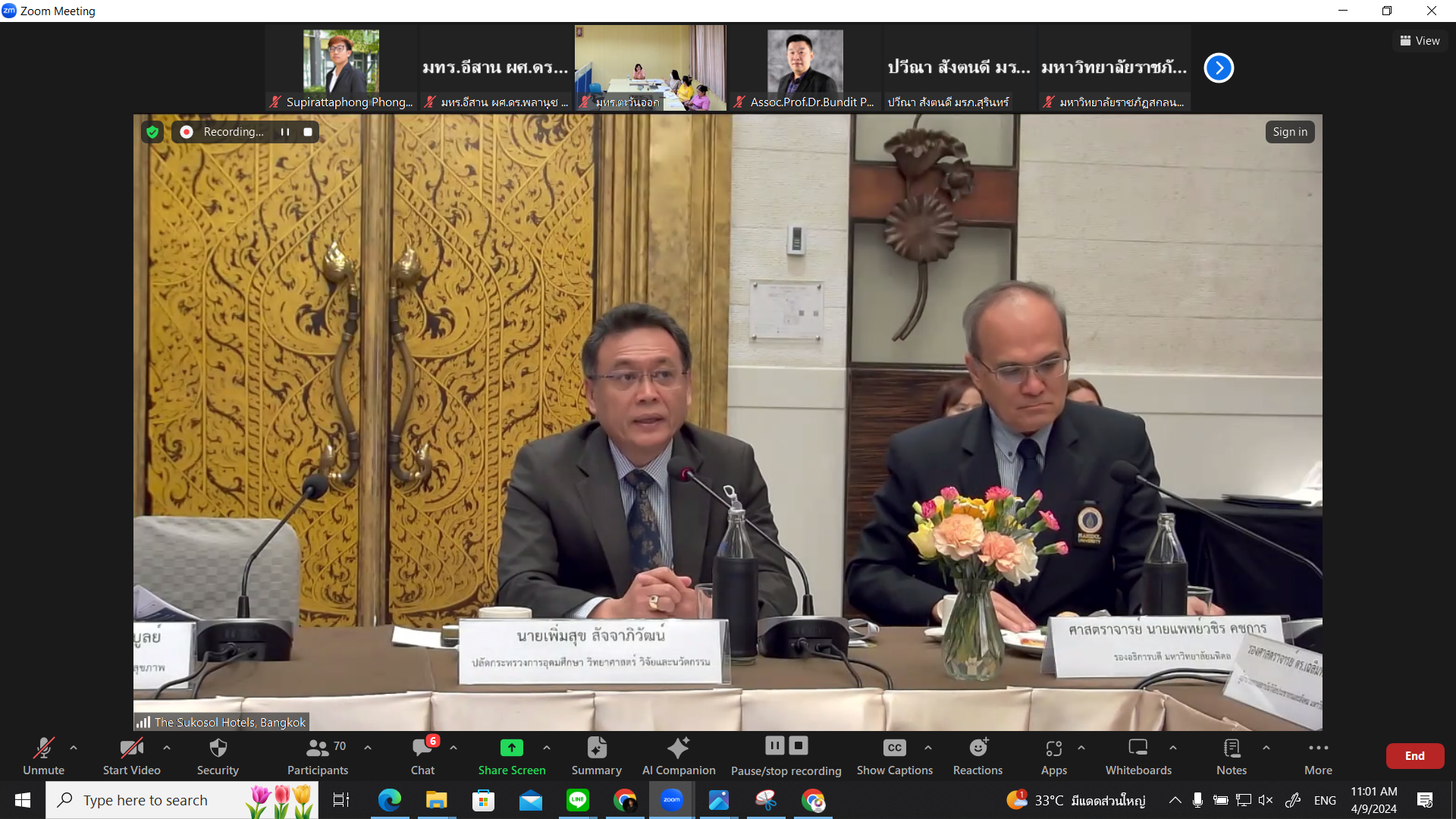1456x819 pixels.
Task: Open File Explorer from the taskbar
Action: tap(437, 800)
